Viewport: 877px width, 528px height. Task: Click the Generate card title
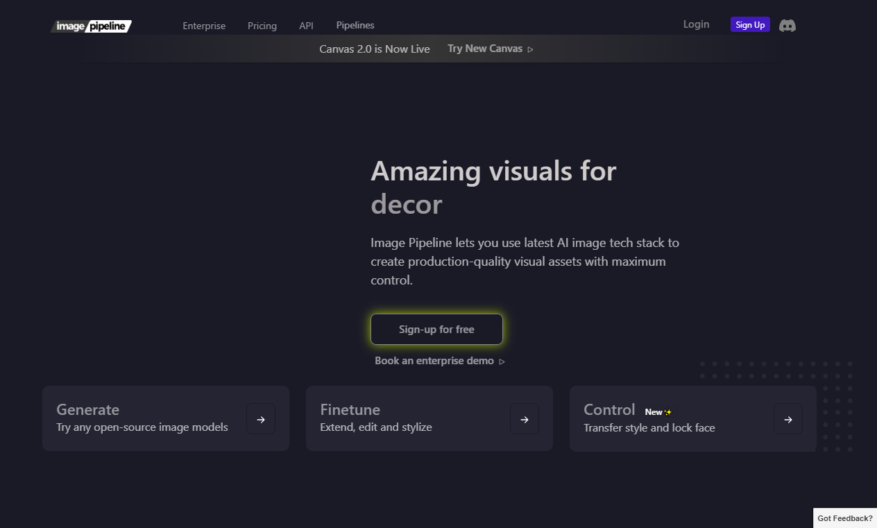point(88,409)
